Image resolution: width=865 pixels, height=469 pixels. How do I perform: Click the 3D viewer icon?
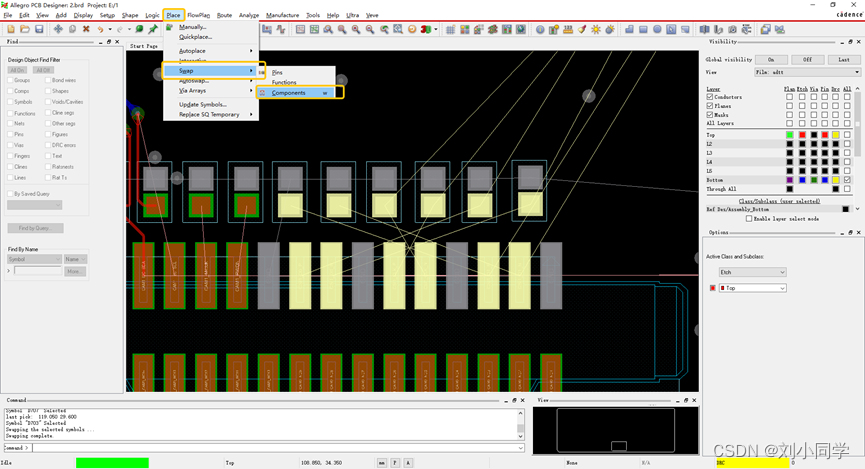(425, 29)
